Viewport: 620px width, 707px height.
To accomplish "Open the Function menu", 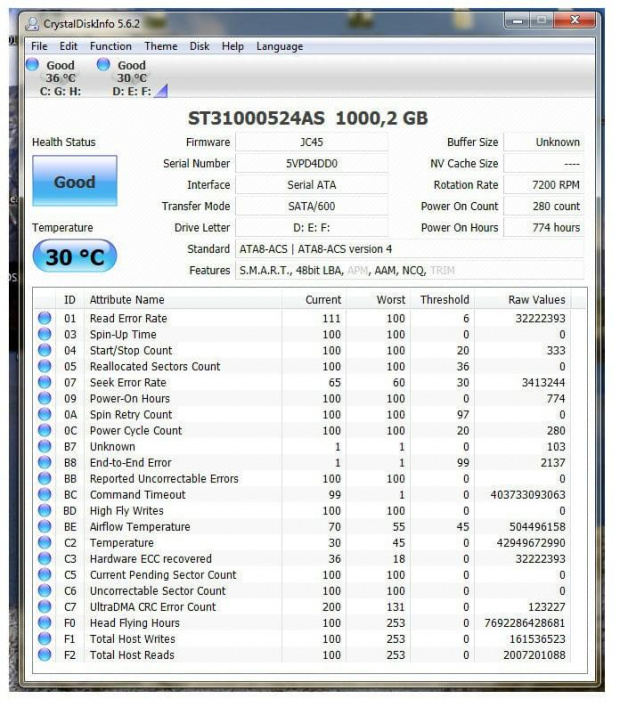I will click(110, 46).
